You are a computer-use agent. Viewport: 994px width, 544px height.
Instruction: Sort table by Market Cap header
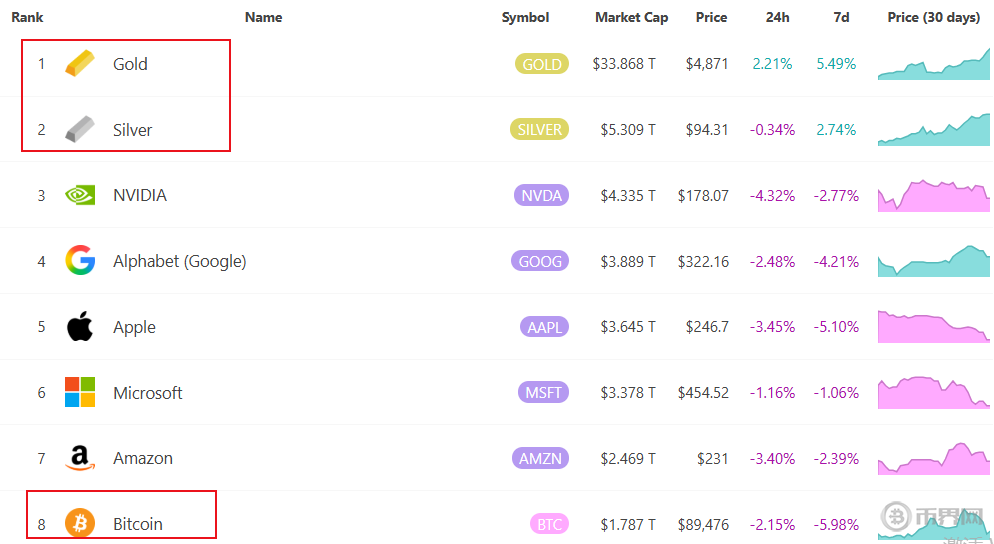tap(631, 17)
